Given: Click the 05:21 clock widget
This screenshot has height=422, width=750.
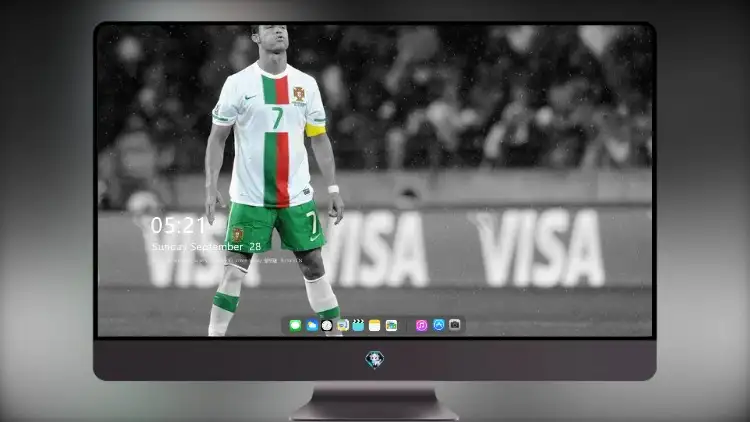Looking at the screenshot, I should coord(178,225).
